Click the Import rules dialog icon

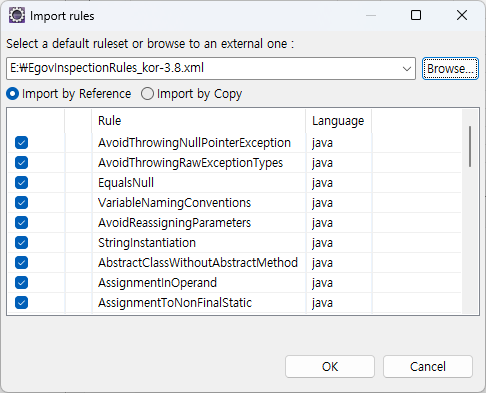[x=17, y=15]
